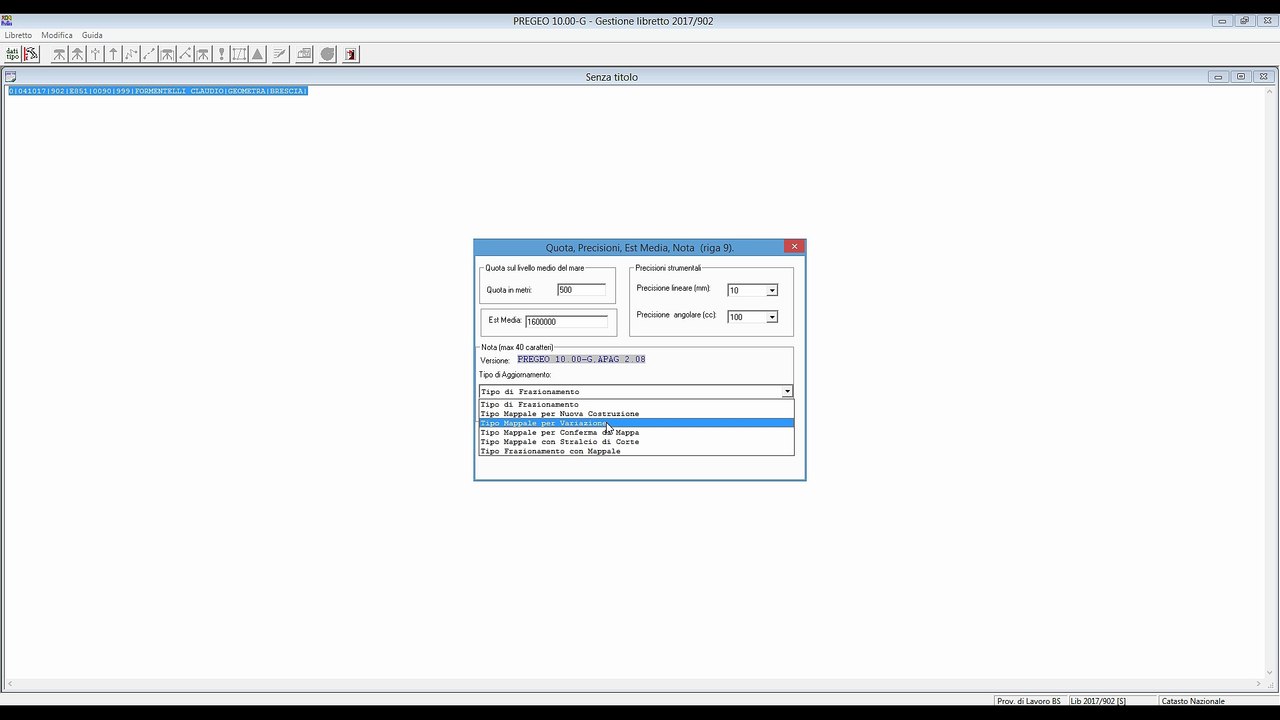Click the zigzag polyline with dots toolbar icon
The width and height of the screenshot is (1280, 720).
point(131,54)
